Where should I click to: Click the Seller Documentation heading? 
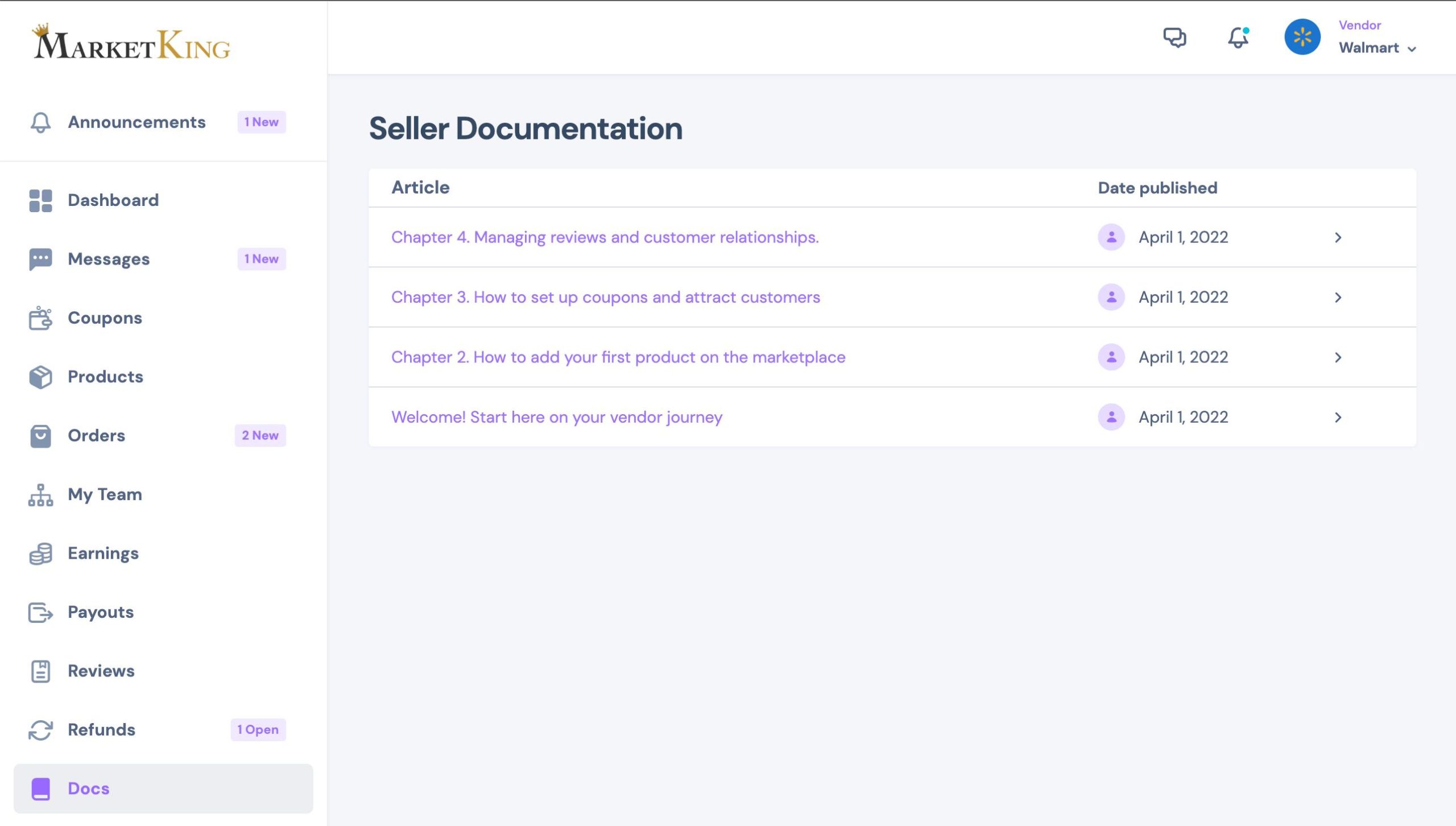[526, 129]
